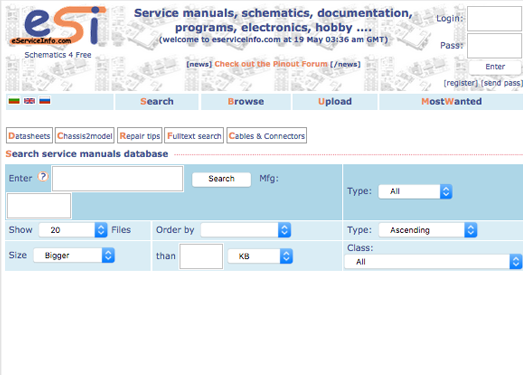Click the eServiceInfo logo
This screenshot has width=523, height=375.
57,26
